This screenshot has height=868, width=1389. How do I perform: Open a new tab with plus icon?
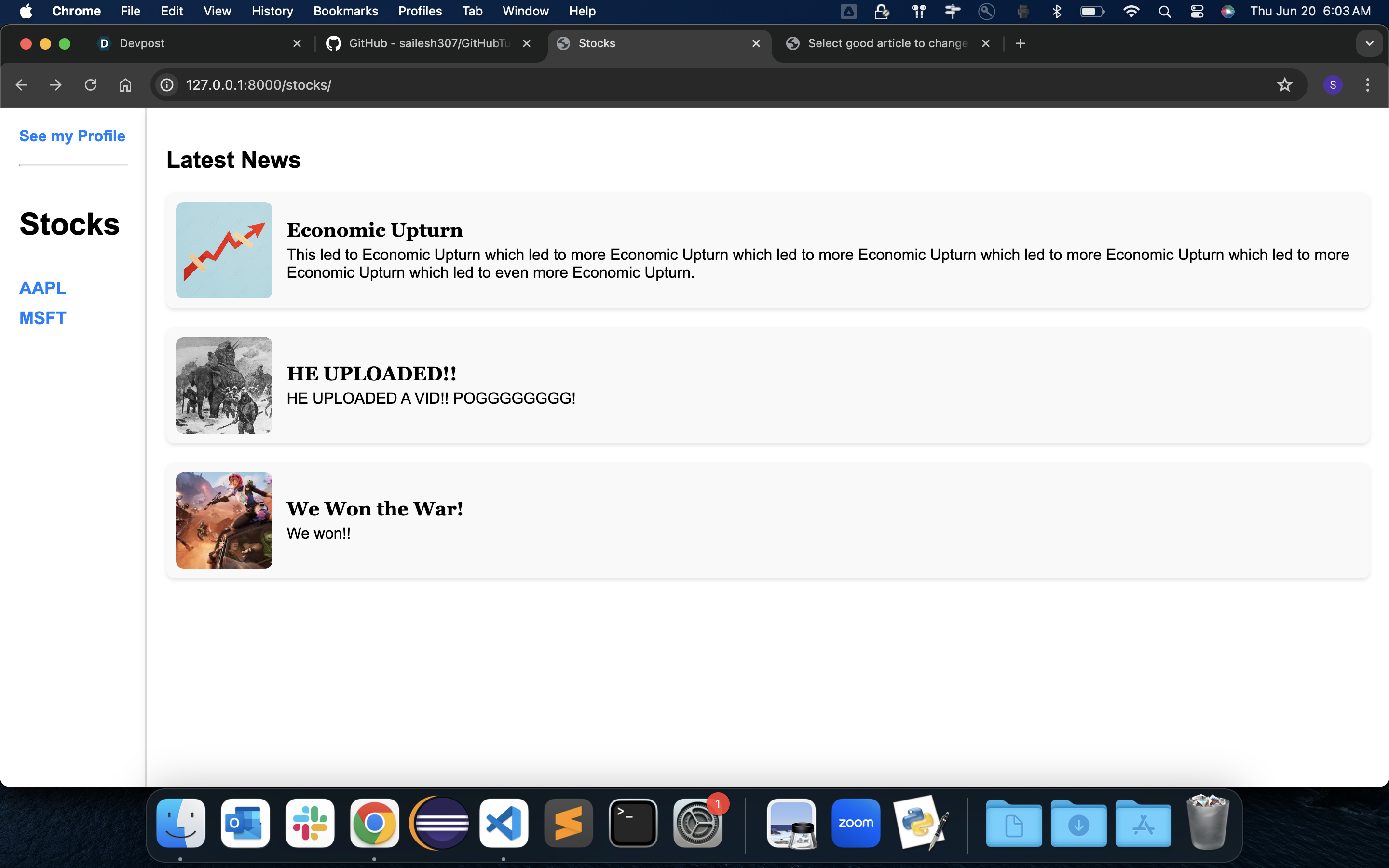click(x=1020, y=43)
